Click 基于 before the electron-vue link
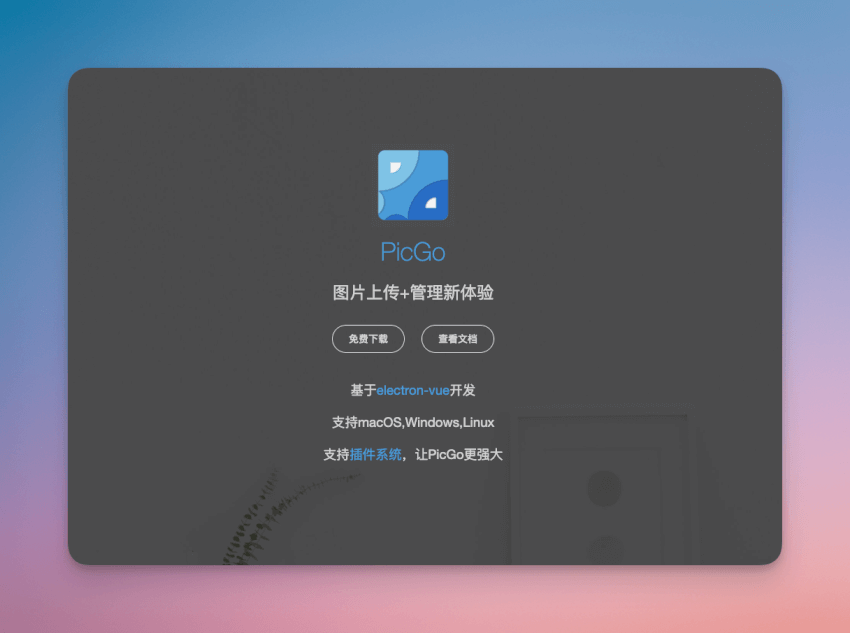The image size is (850, 633). [x=363, y=390]
